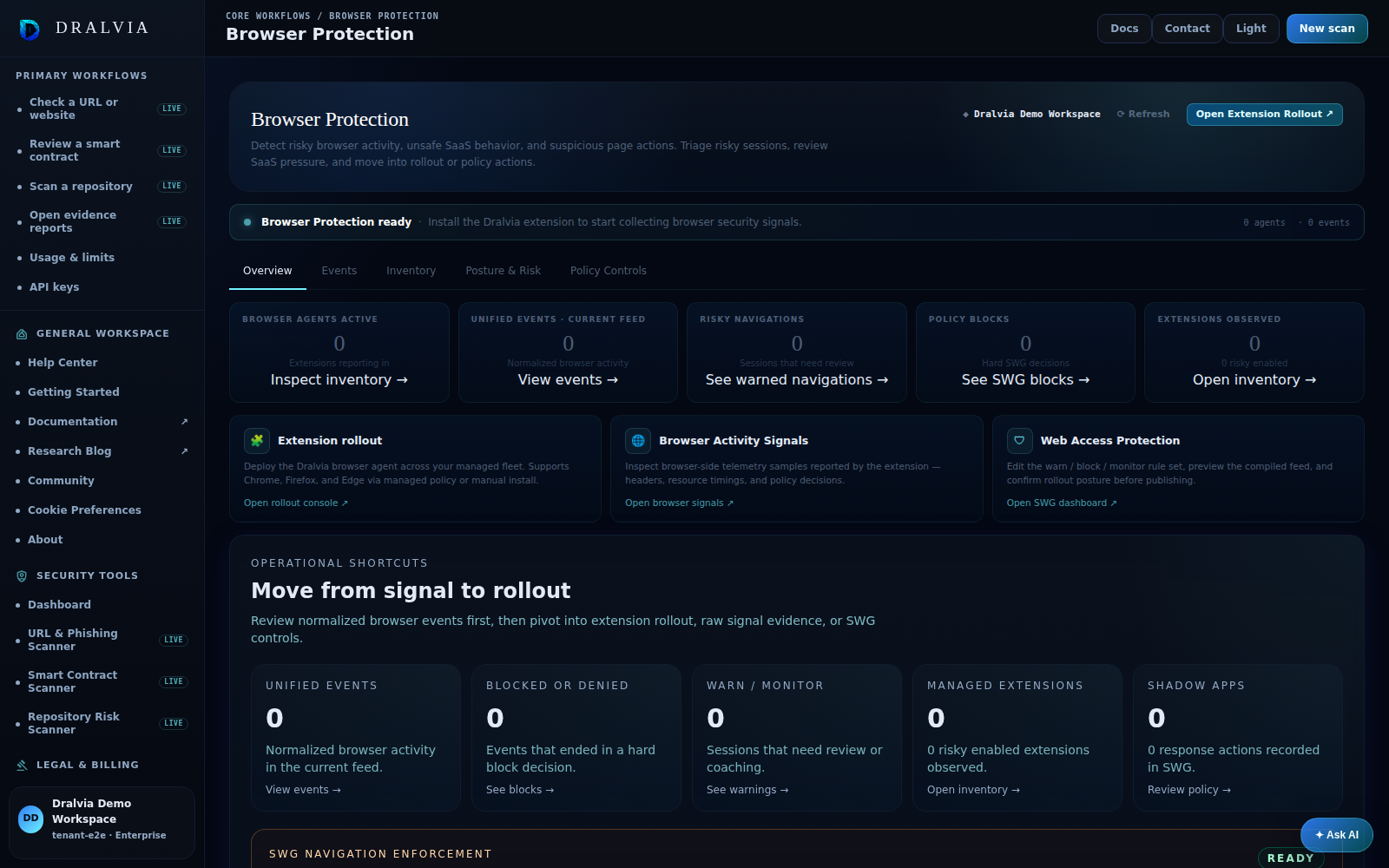
Task: Open URL & Phishing Scanner
Action: coord(102,640)
